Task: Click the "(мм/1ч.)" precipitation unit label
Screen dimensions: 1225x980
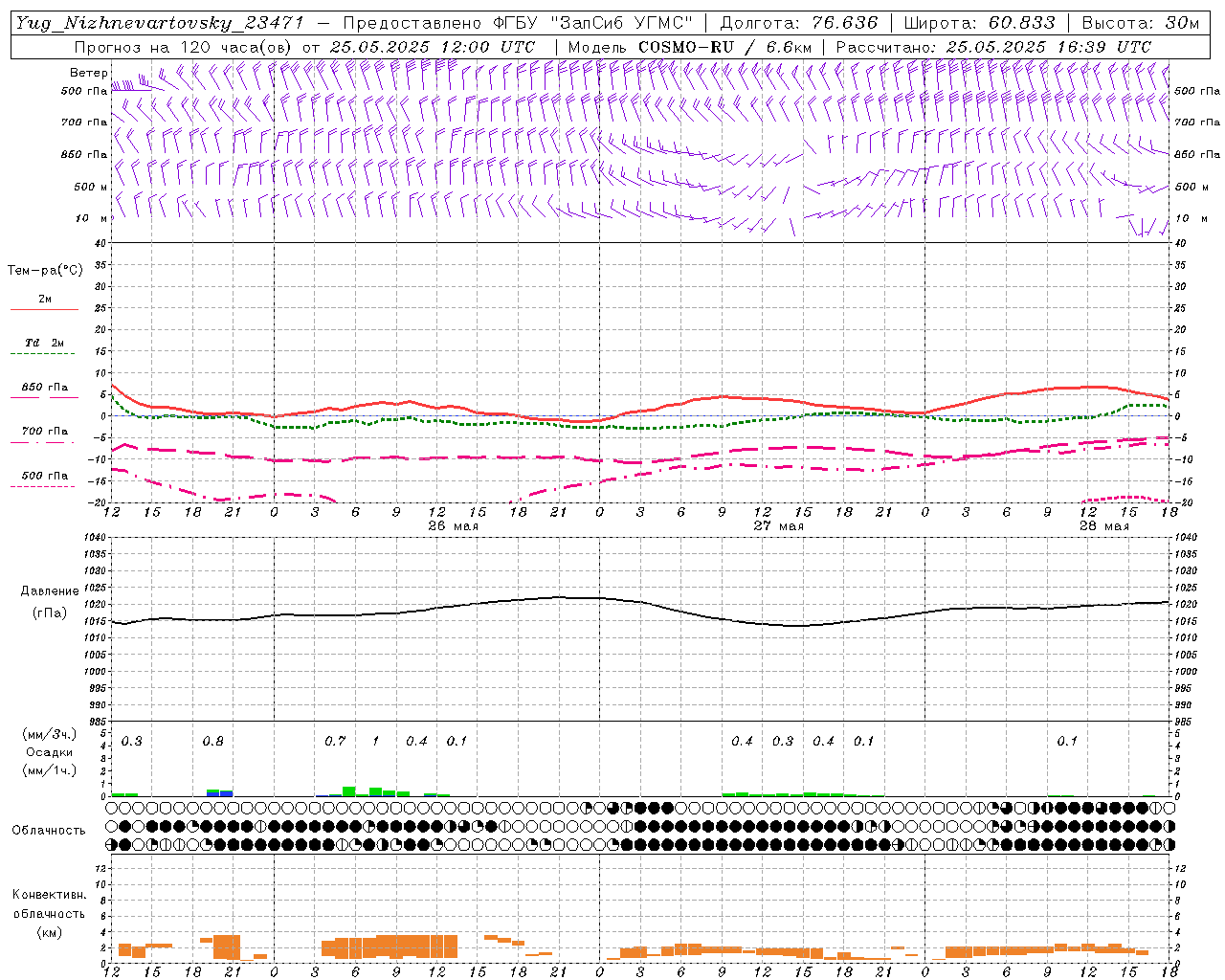Action: (x=49, y=770)
